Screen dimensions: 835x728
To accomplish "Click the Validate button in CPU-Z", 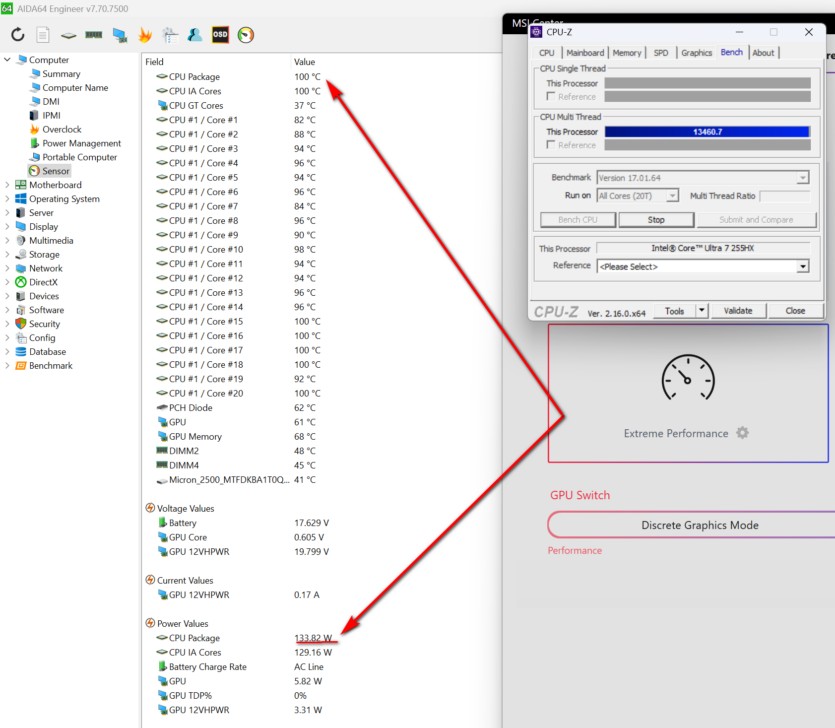I will pyautogui.click(x=738, y=311).
